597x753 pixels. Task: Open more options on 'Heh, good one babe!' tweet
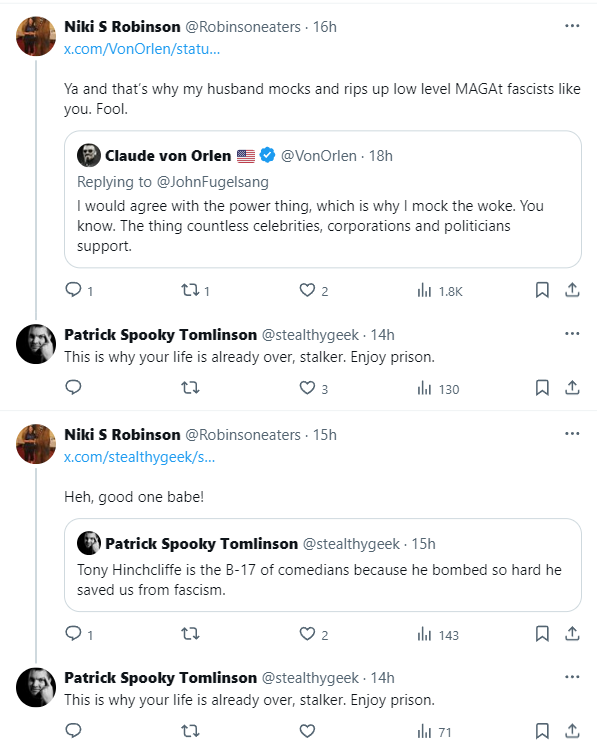pos(572,434)
